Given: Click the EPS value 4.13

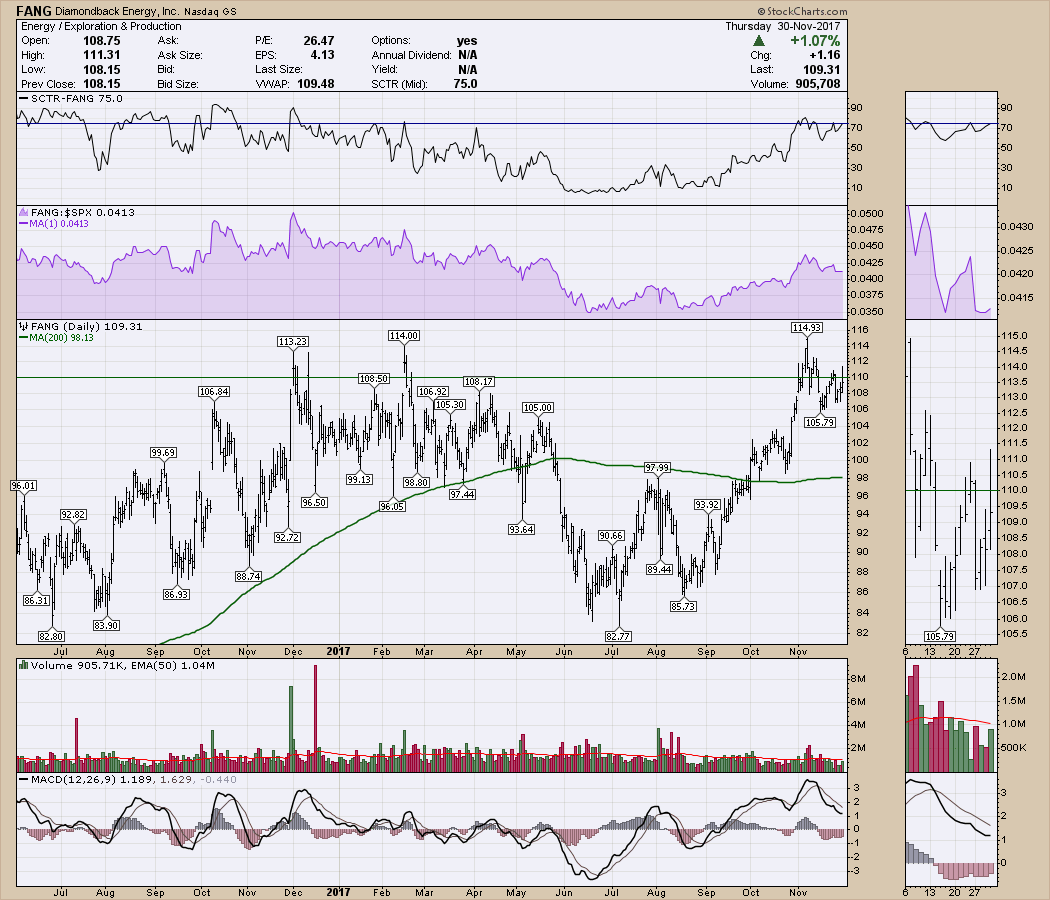Looking at the screenshot, I should 323,55.
